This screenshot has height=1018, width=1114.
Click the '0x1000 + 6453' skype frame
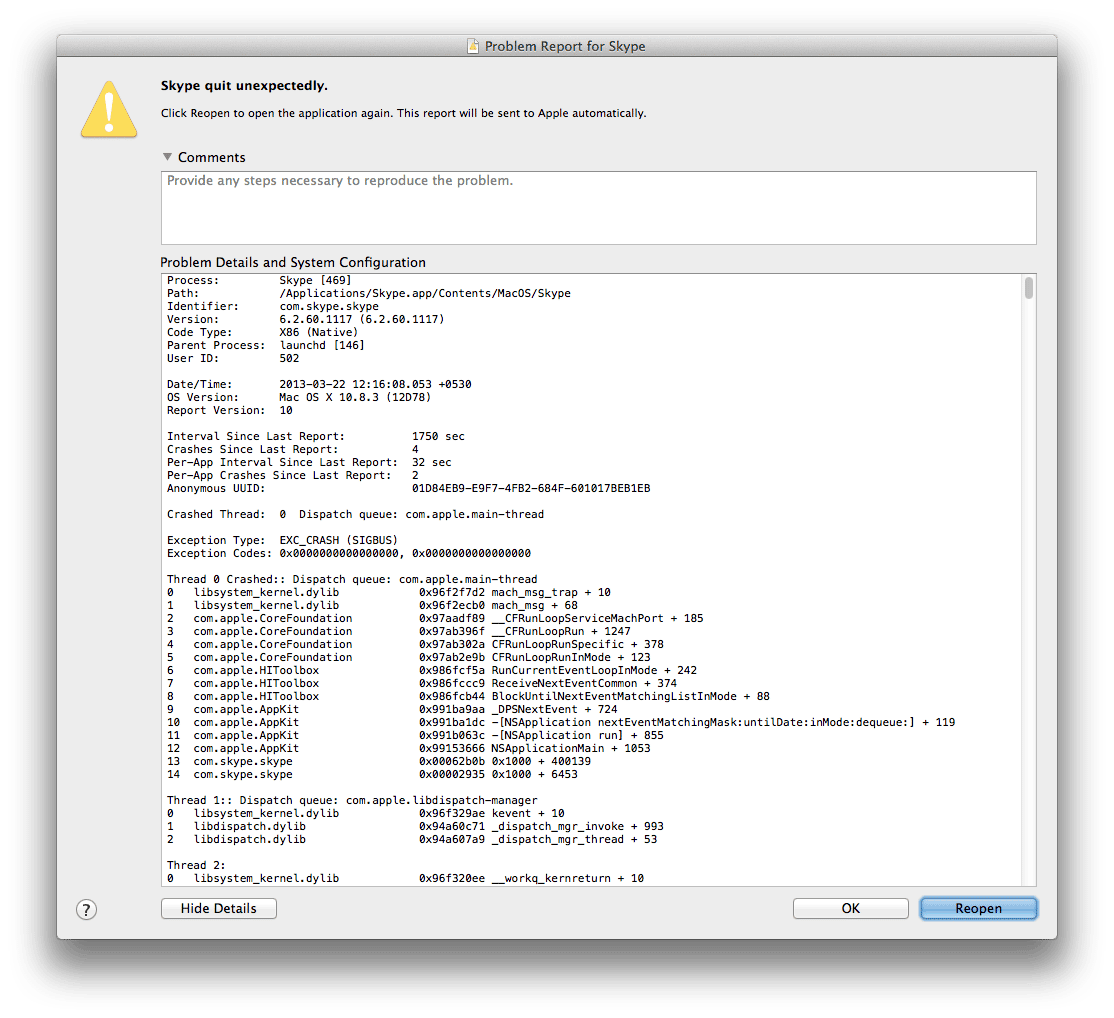tap(372, 774)
